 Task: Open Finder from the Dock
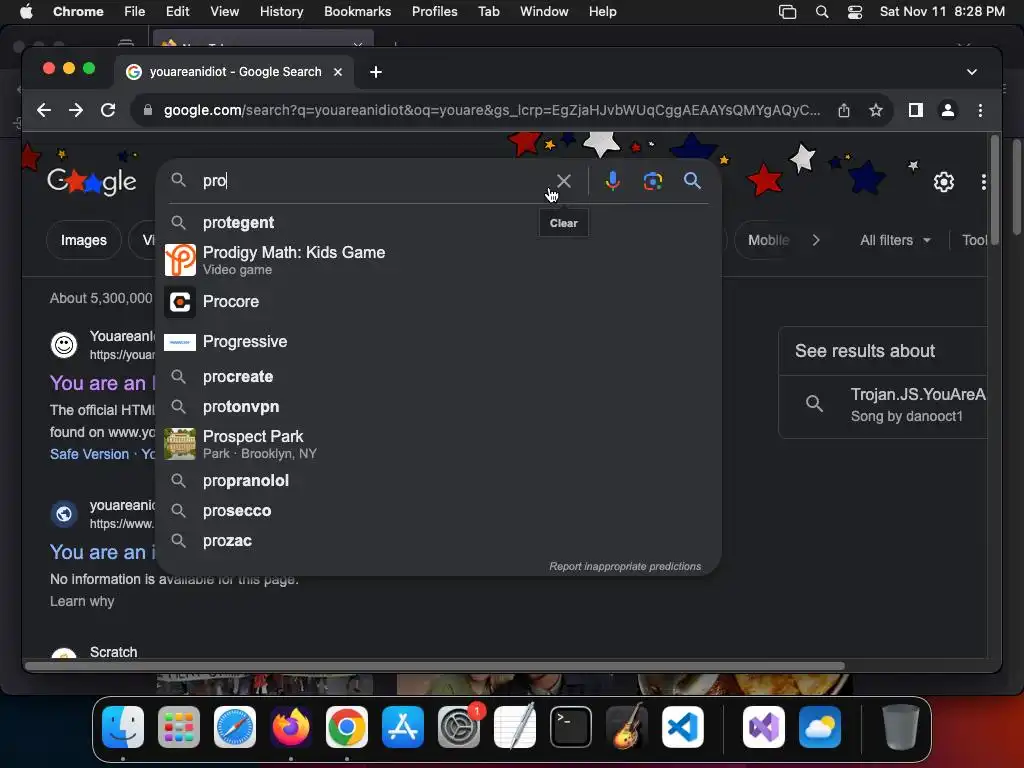123,727
